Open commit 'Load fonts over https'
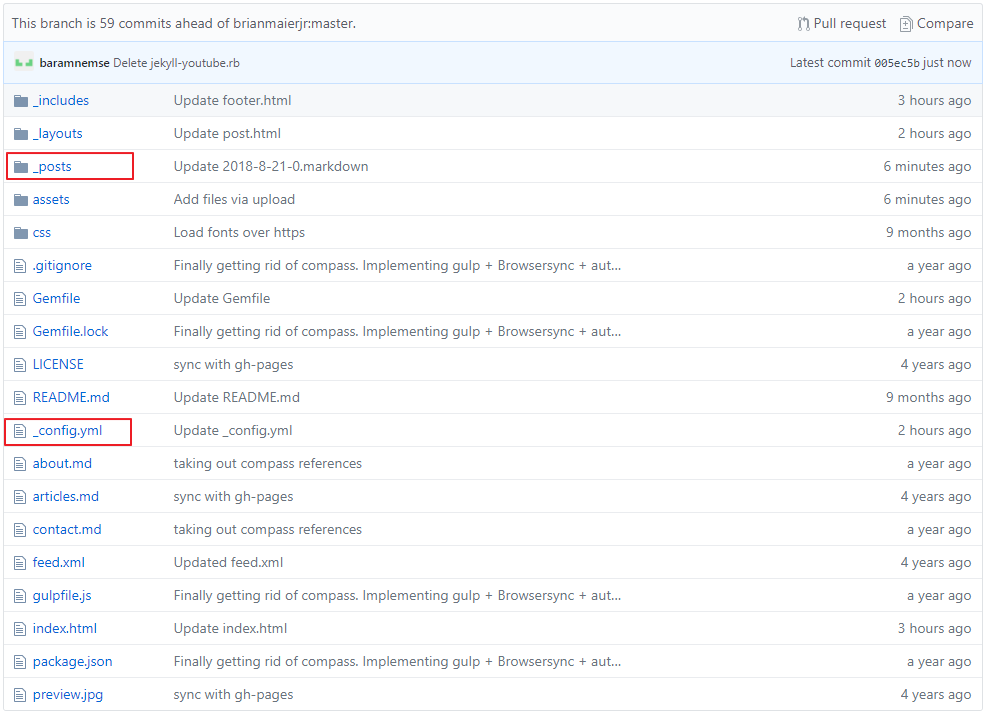This screenshot has height=715, width=989. (239, 233)
